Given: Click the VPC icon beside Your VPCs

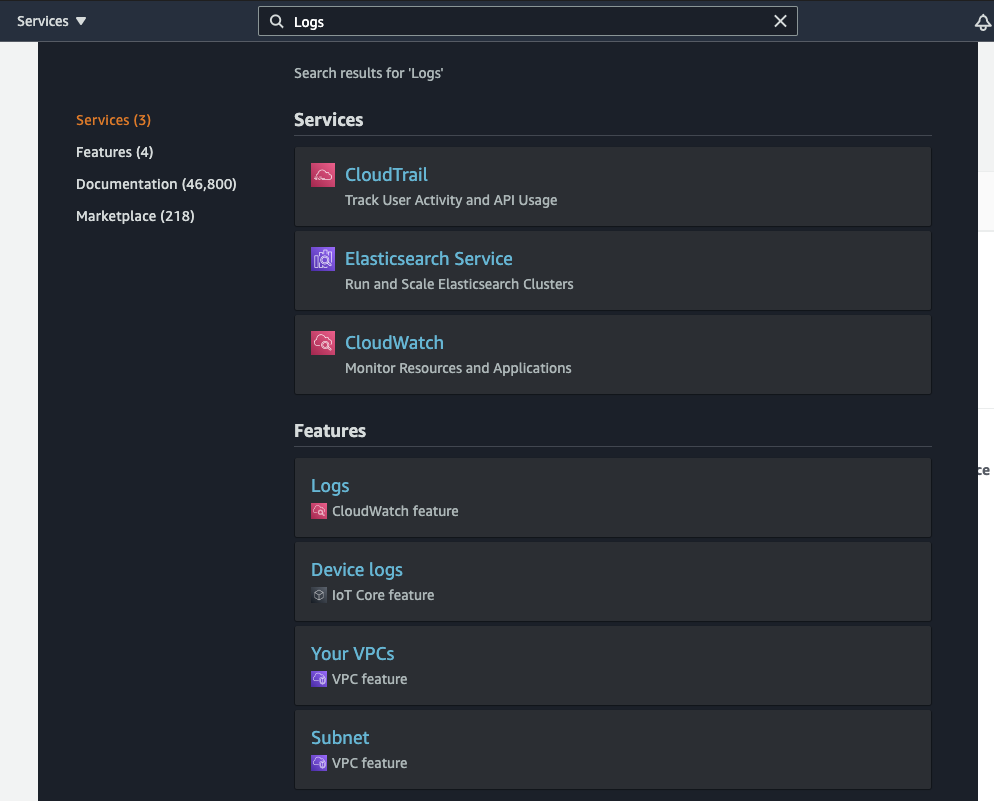Looking at the screenshot, I should (x=318, y=678).
